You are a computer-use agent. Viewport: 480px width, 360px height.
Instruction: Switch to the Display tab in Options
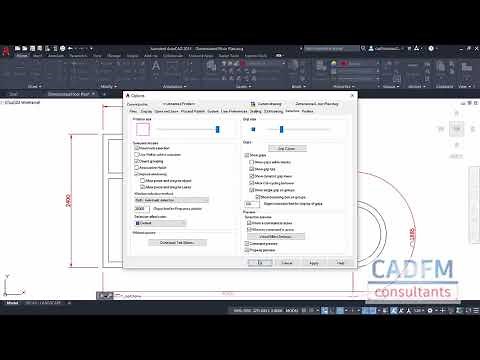pos(146,111)
